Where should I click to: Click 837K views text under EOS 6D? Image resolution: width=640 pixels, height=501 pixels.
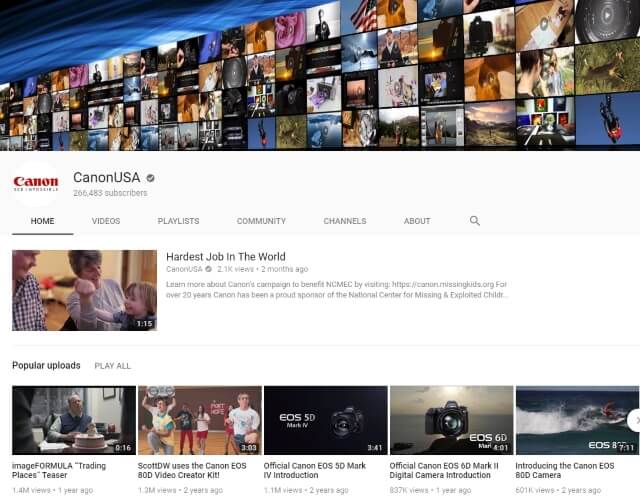(409, 490)
